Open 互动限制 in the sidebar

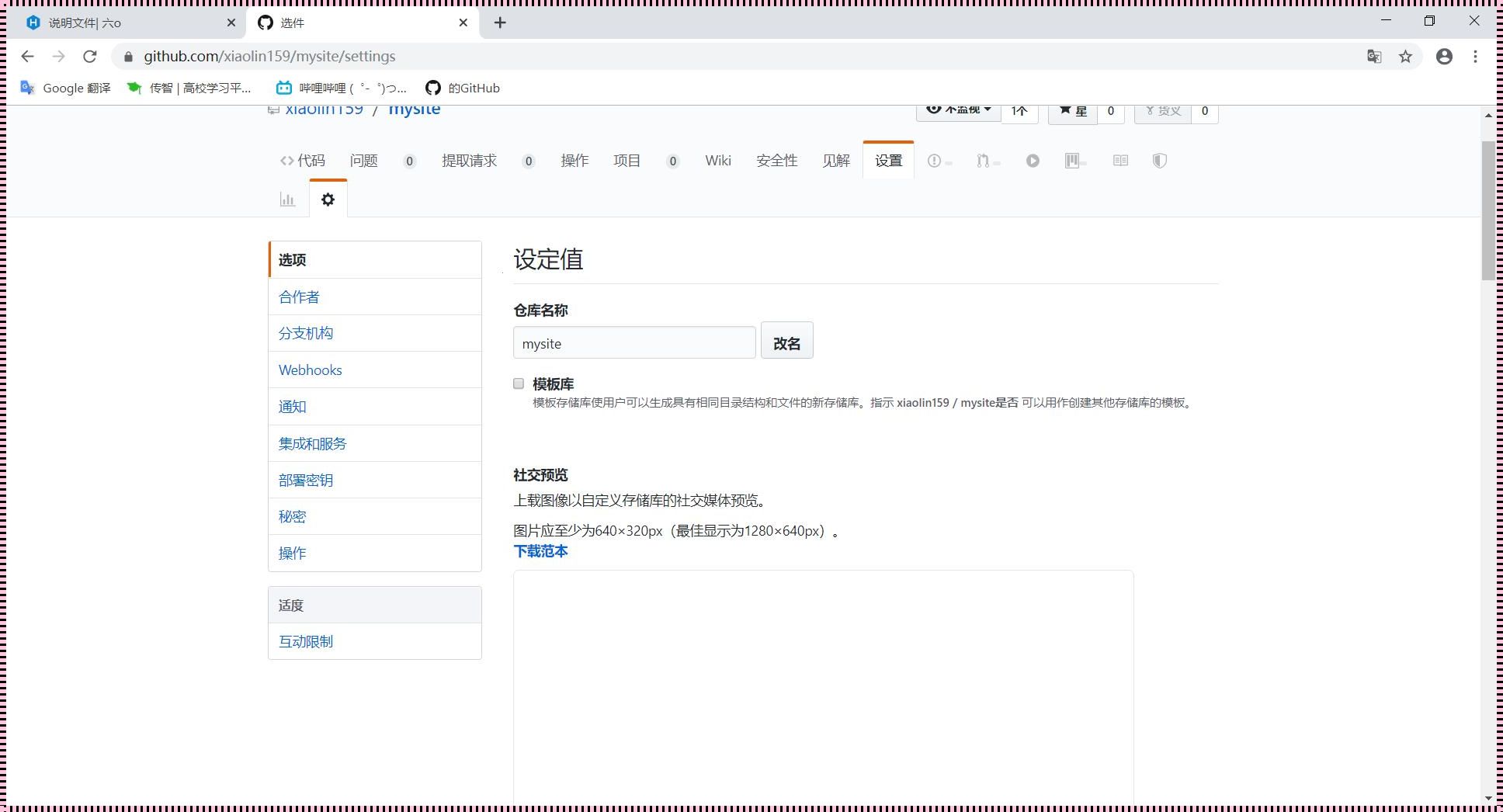375,641
